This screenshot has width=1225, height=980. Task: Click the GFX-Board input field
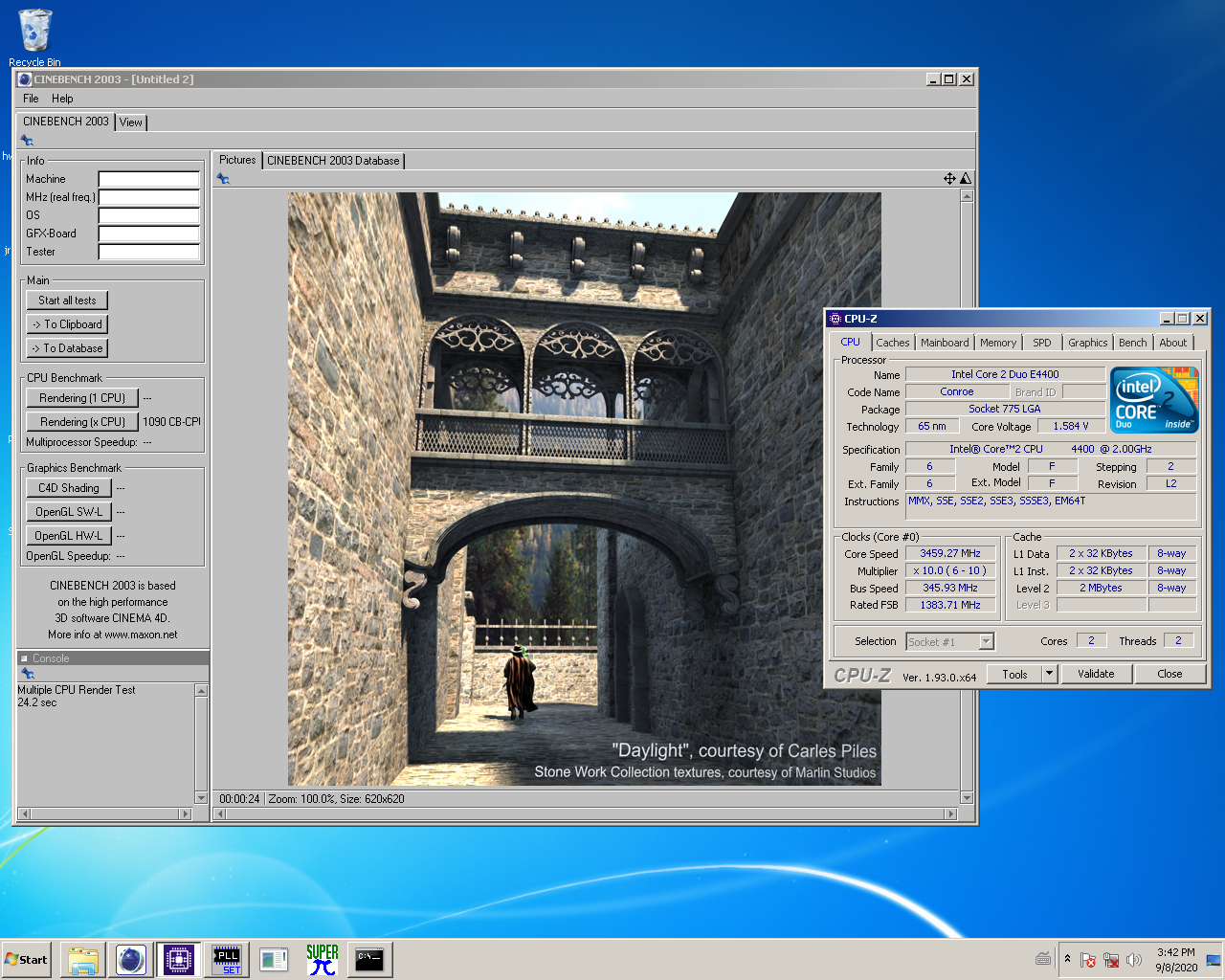(x=149, y=234)
